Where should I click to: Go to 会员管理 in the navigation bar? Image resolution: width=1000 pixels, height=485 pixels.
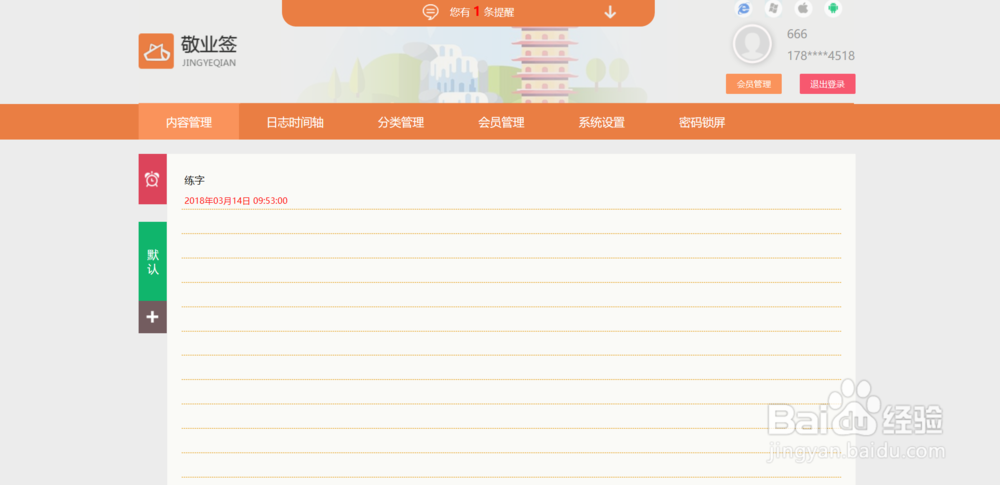tap(501, 123)
